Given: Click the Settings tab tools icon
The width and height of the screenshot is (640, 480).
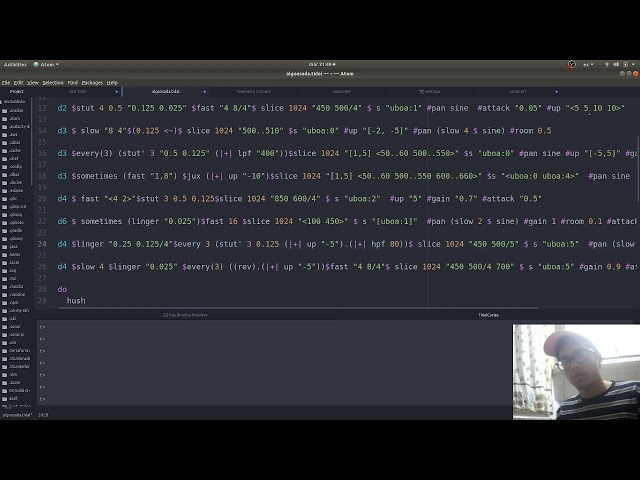Looking at the screenshot, I should [421, 91].
